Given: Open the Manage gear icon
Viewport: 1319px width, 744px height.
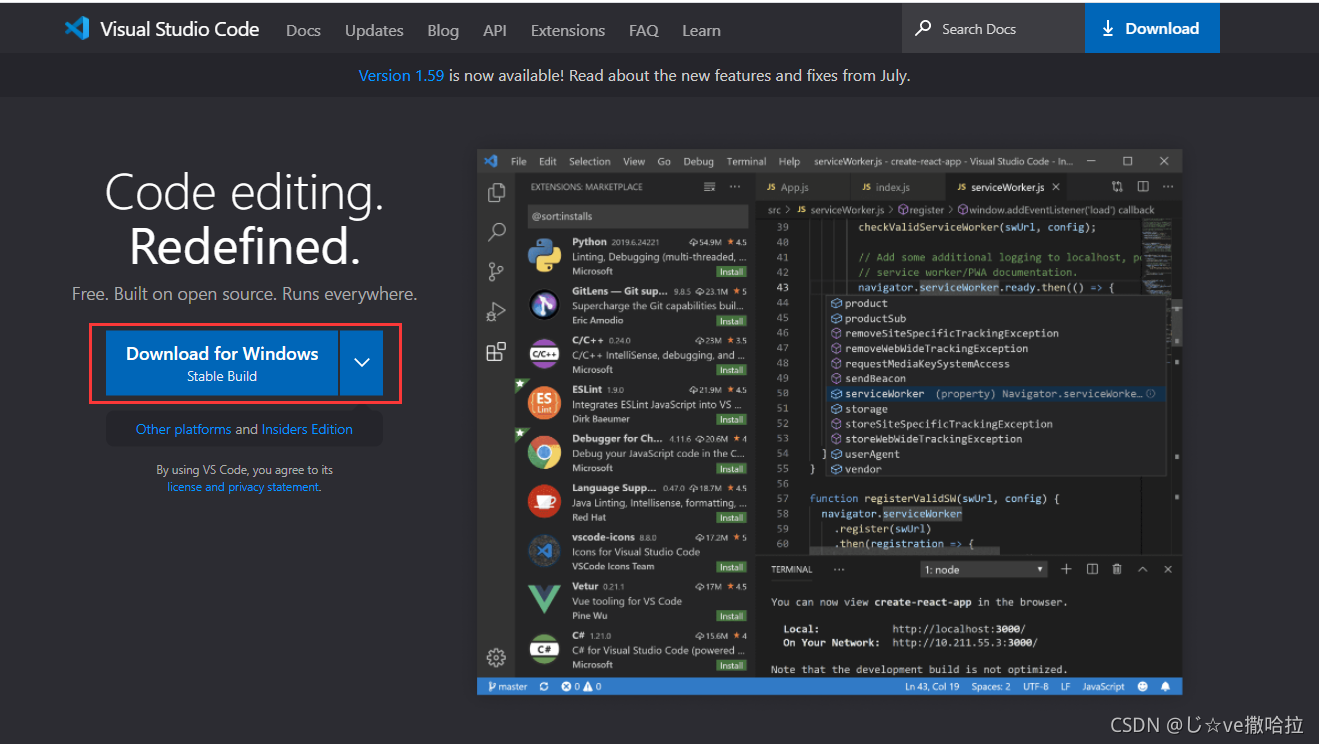Looking at the screenshot, I should pyautogui.click(x=496, y=657).
